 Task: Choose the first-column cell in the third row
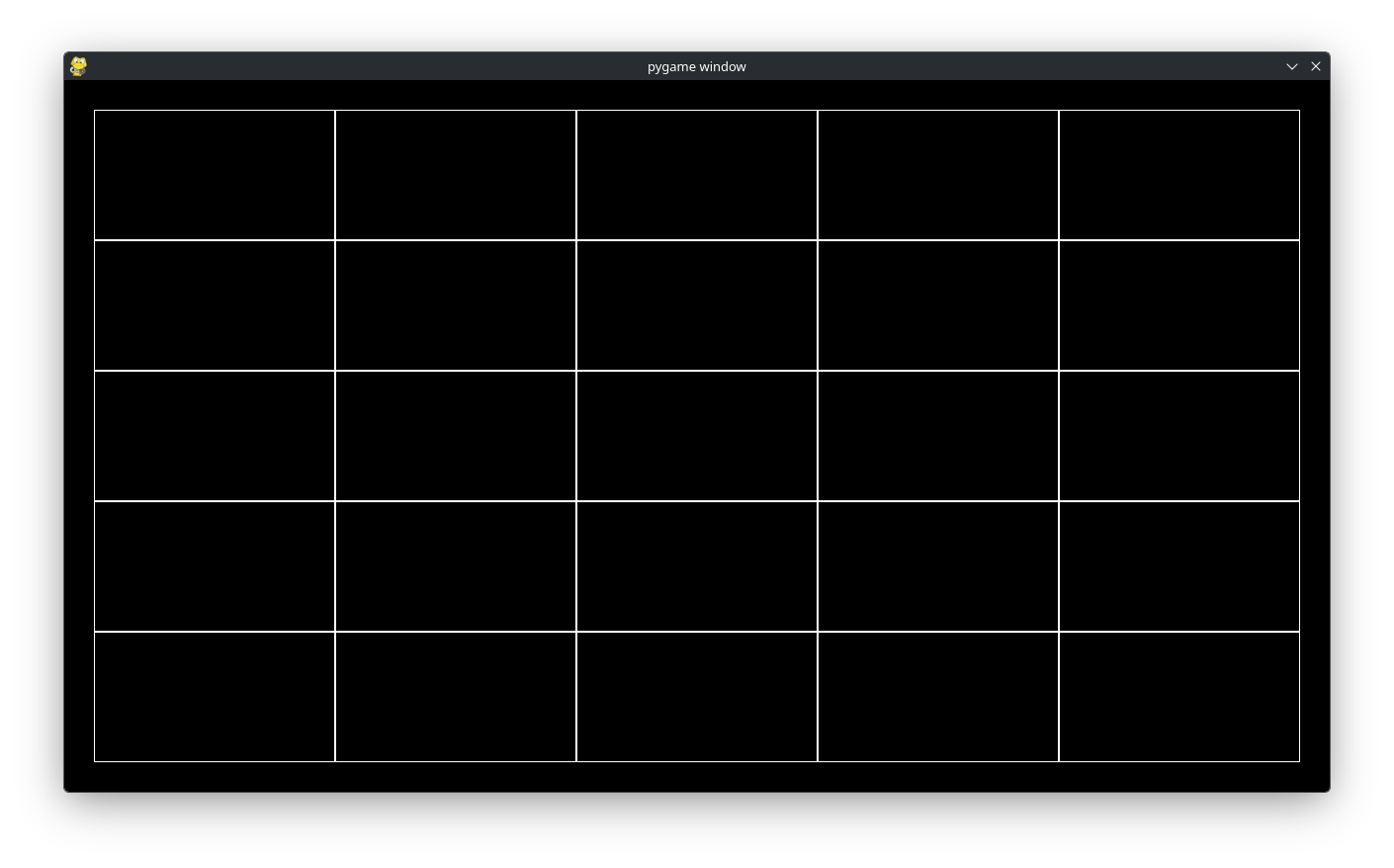pyautogui.click(x=215, y=436)
